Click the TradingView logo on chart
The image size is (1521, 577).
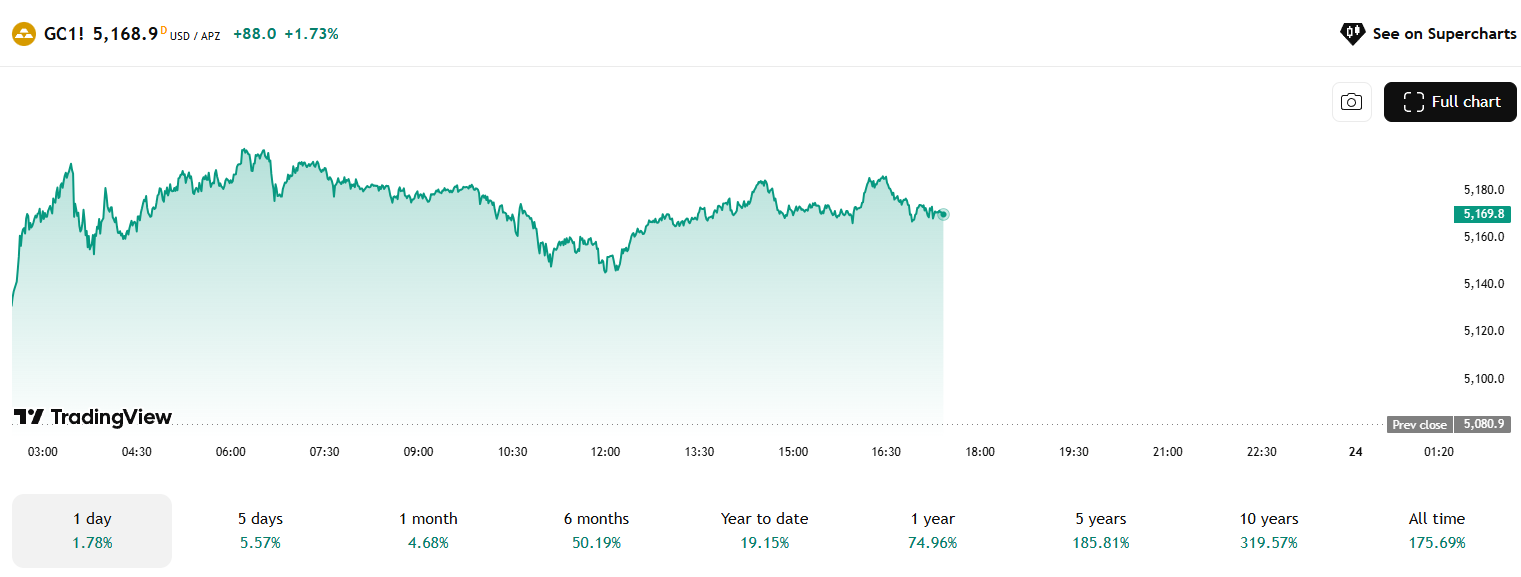tap(93, 417)
